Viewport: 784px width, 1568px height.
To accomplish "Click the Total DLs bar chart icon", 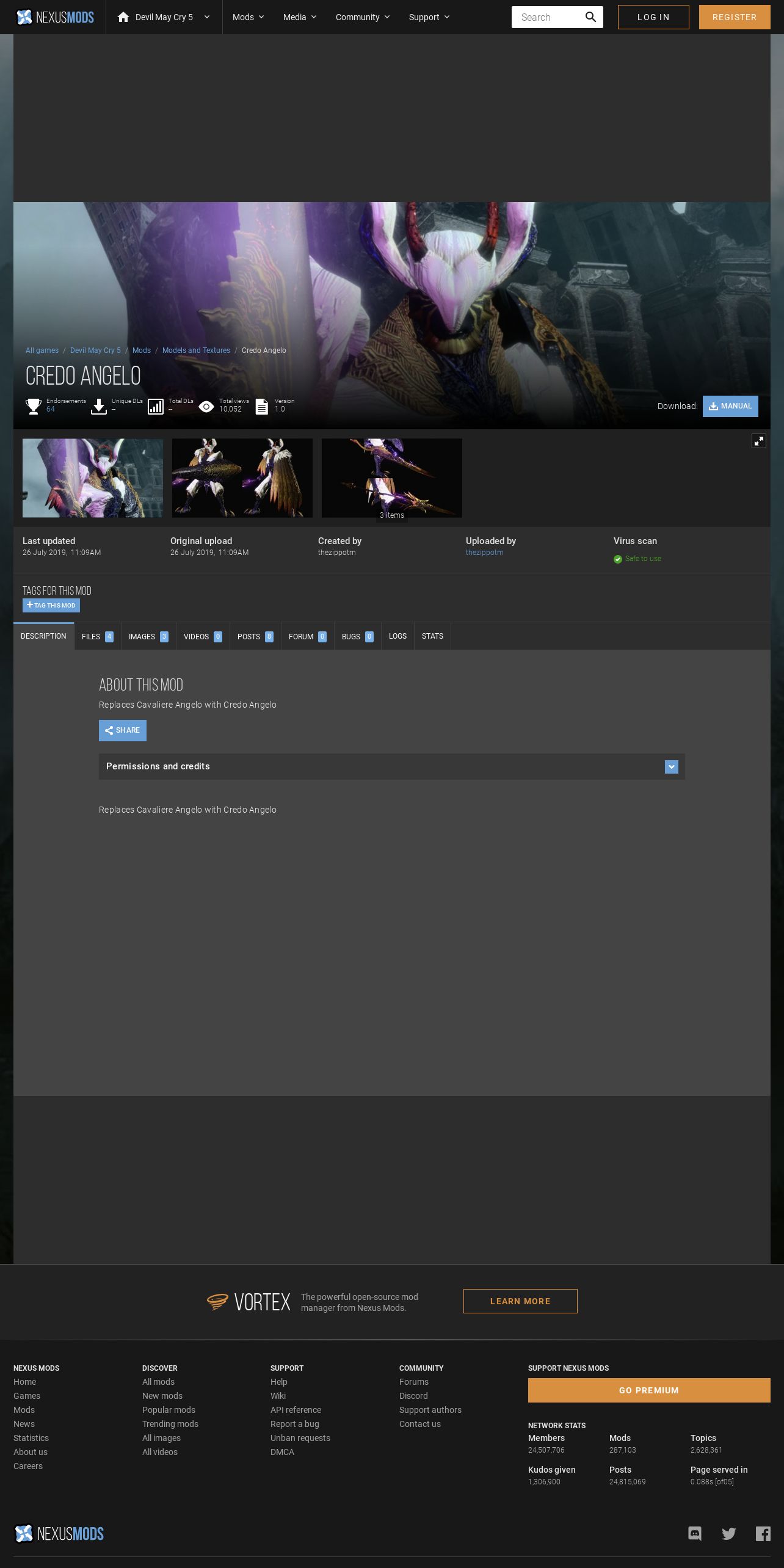I will pyautogui.click(x=156, y=407).
